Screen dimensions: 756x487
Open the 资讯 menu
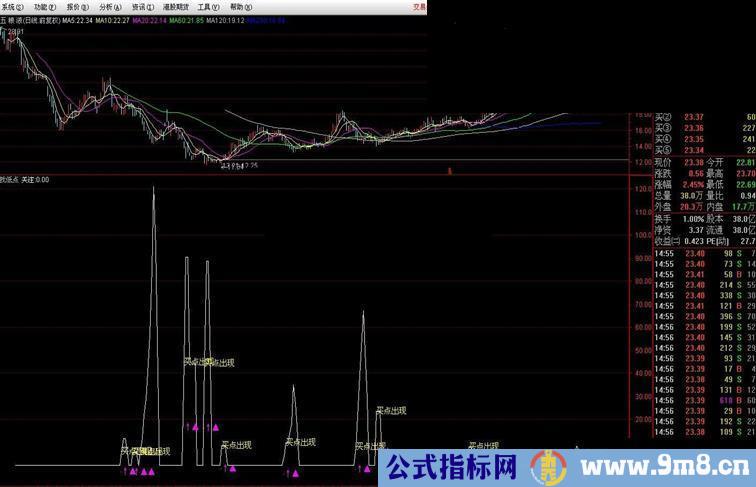pos(140,6)
